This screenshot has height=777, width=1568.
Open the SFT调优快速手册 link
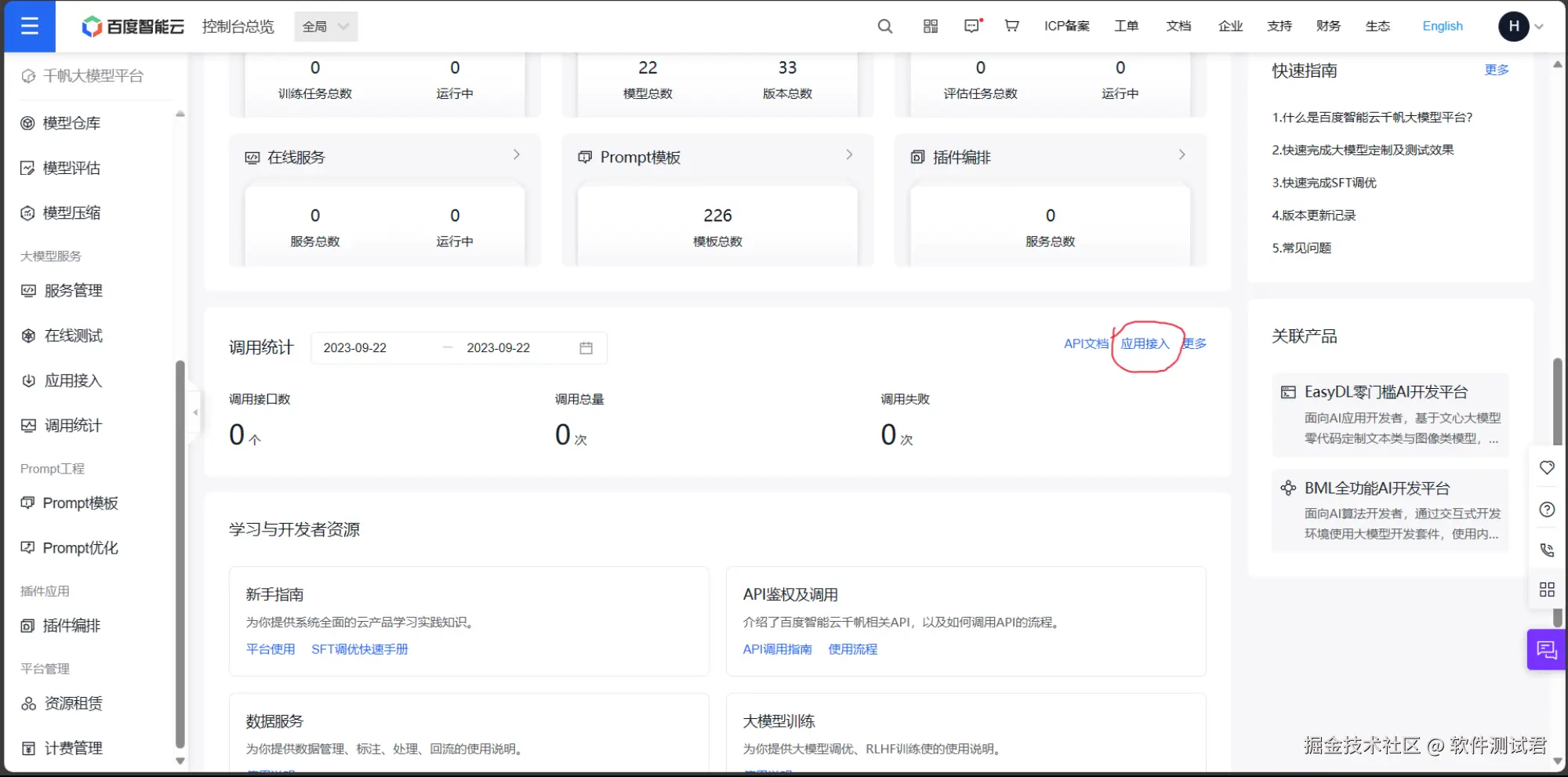click(360, 649)
